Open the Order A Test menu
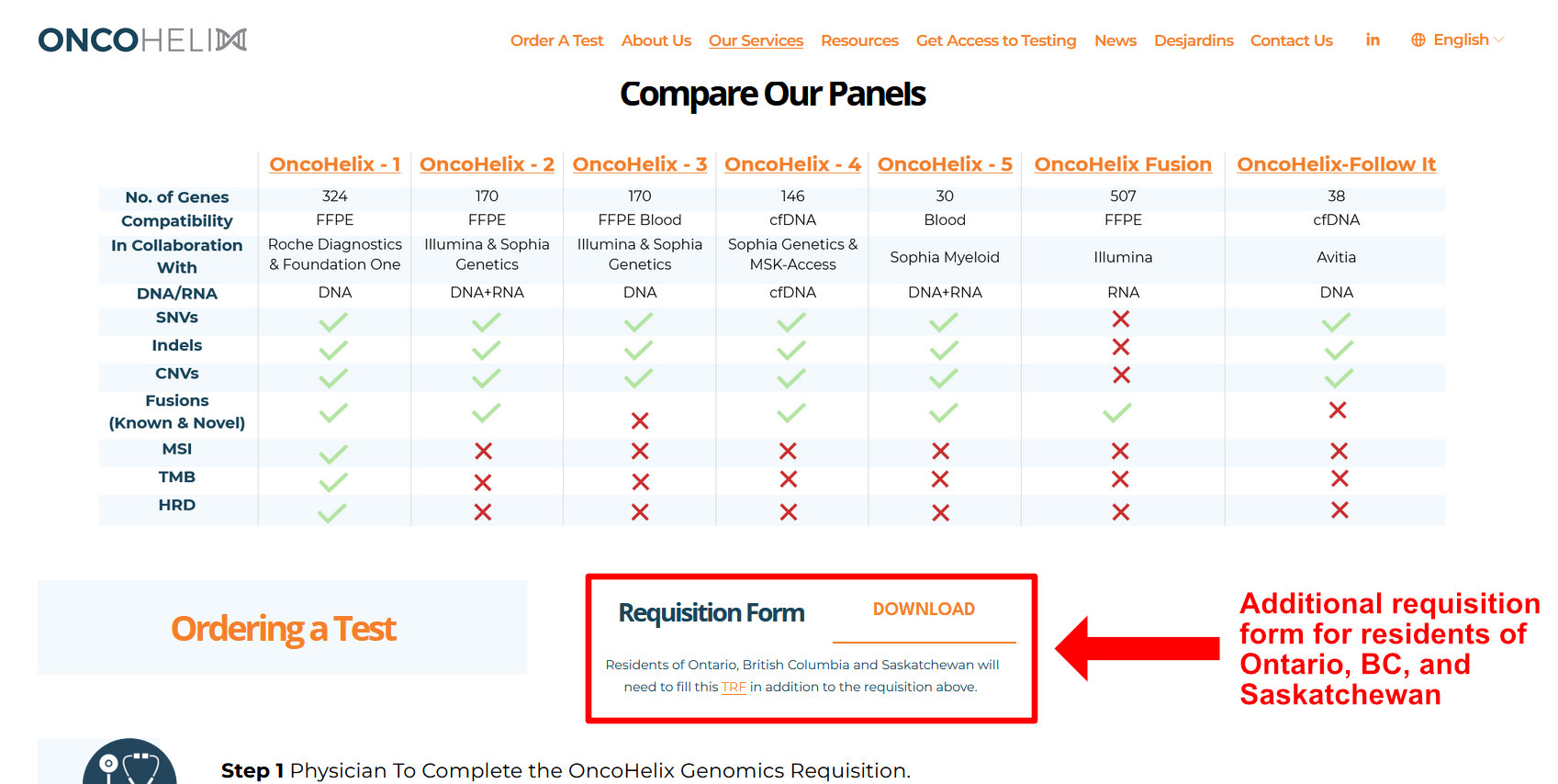Screen dimensions: 1558x784 (x=556, y=40)
